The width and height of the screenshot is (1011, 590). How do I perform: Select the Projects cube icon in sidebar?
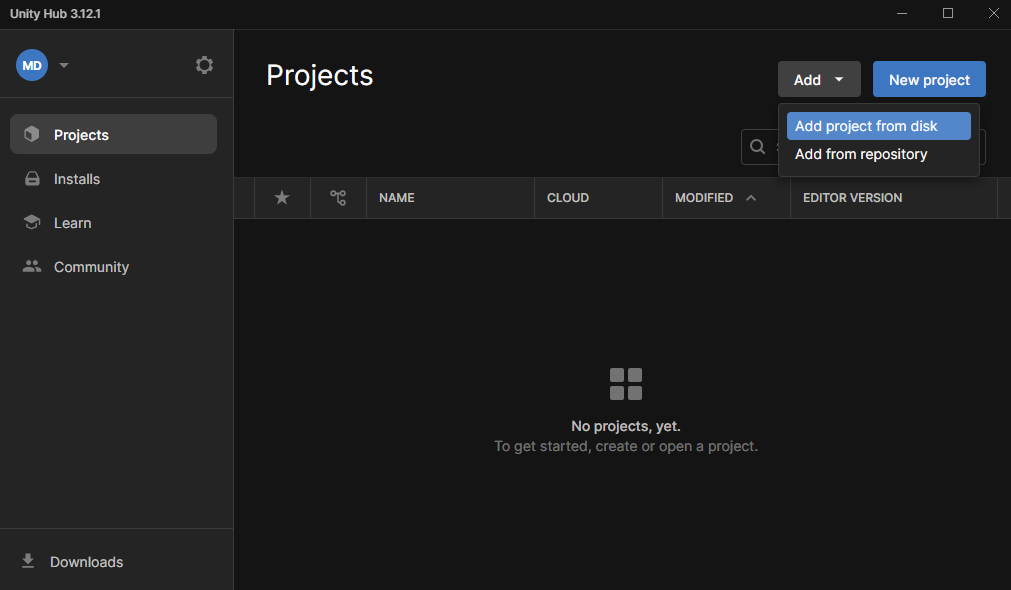click(x=32, y=135)
